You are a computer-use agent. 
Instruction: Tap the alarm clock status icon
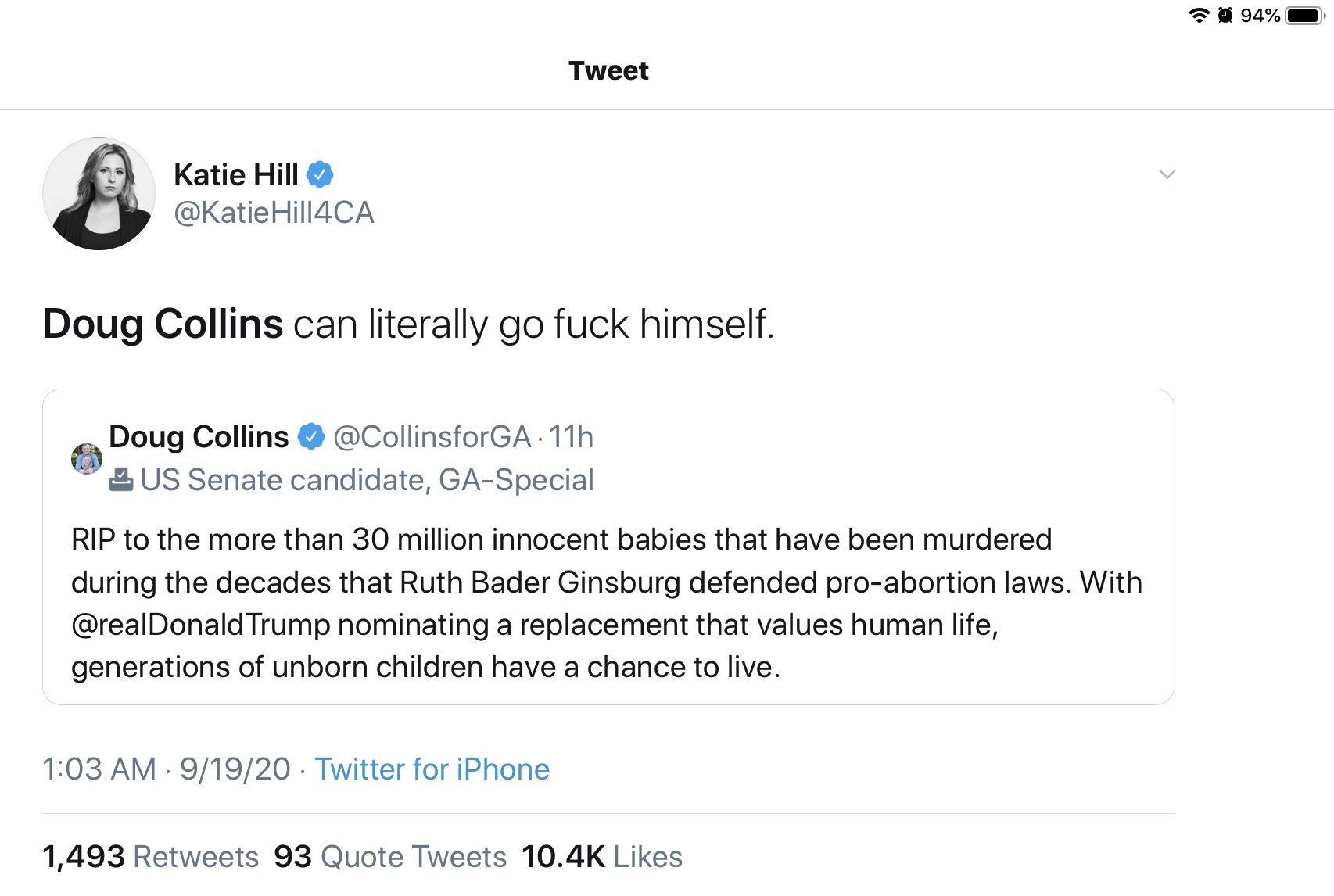(x=1225, y=15)
